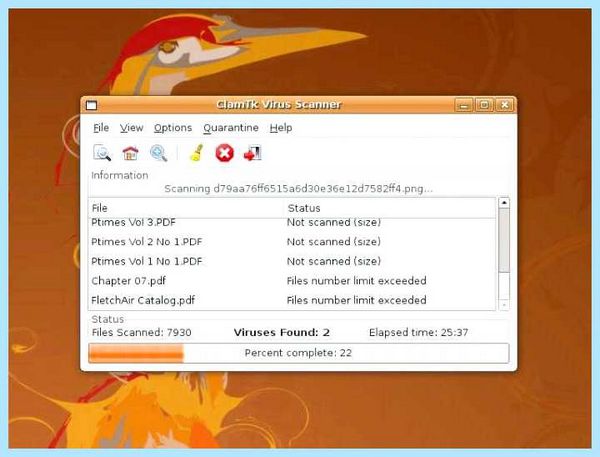This screenshot has width=600, height=457.
Task: Click the File column header
Action: 187,208
